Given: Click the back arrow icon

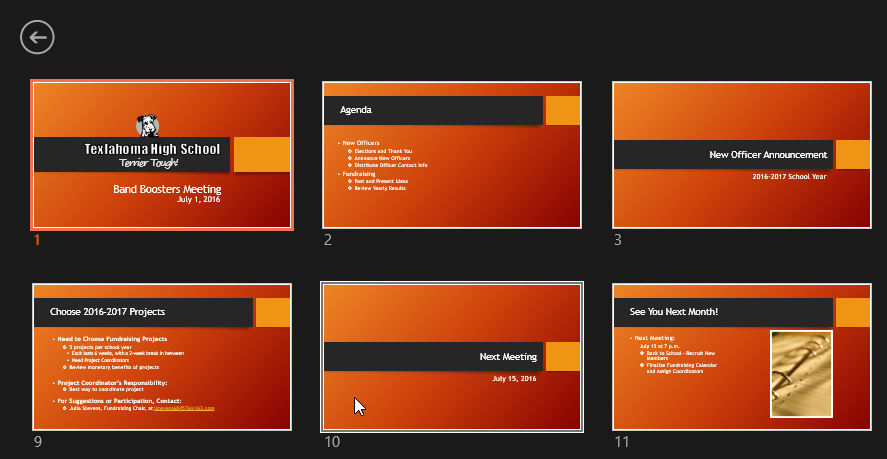Looking at the screenshot, I should 37,37.
